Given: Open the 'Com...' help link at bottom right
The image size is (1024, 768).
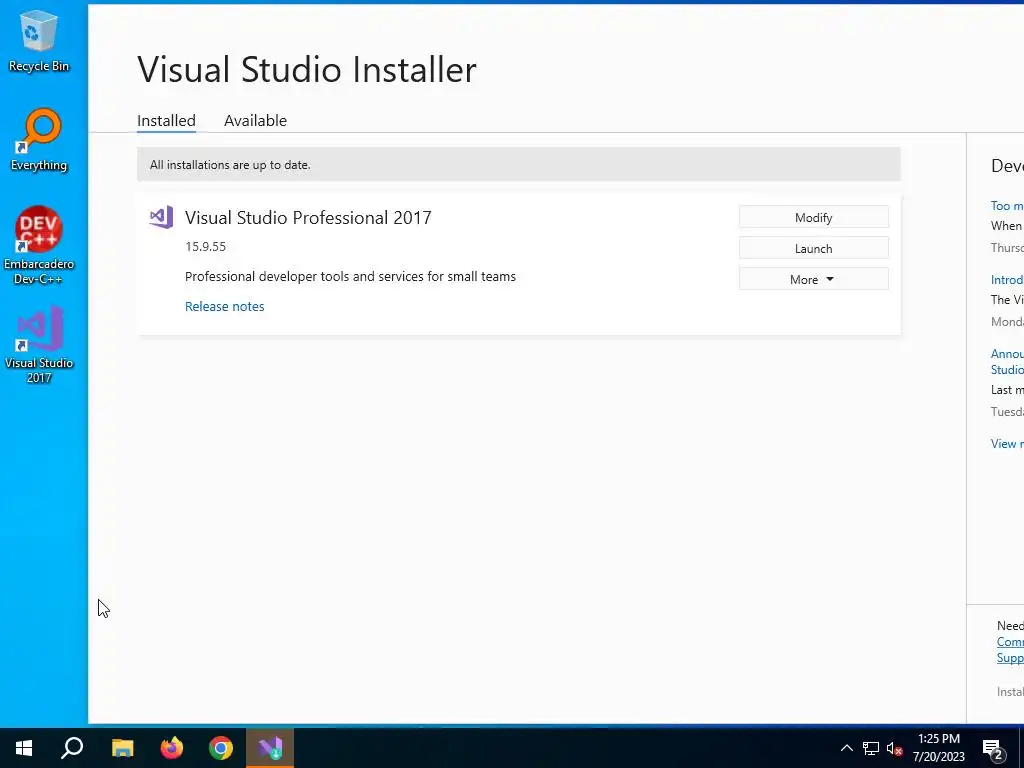Looking at the screenshot, I should [1010, 642].
